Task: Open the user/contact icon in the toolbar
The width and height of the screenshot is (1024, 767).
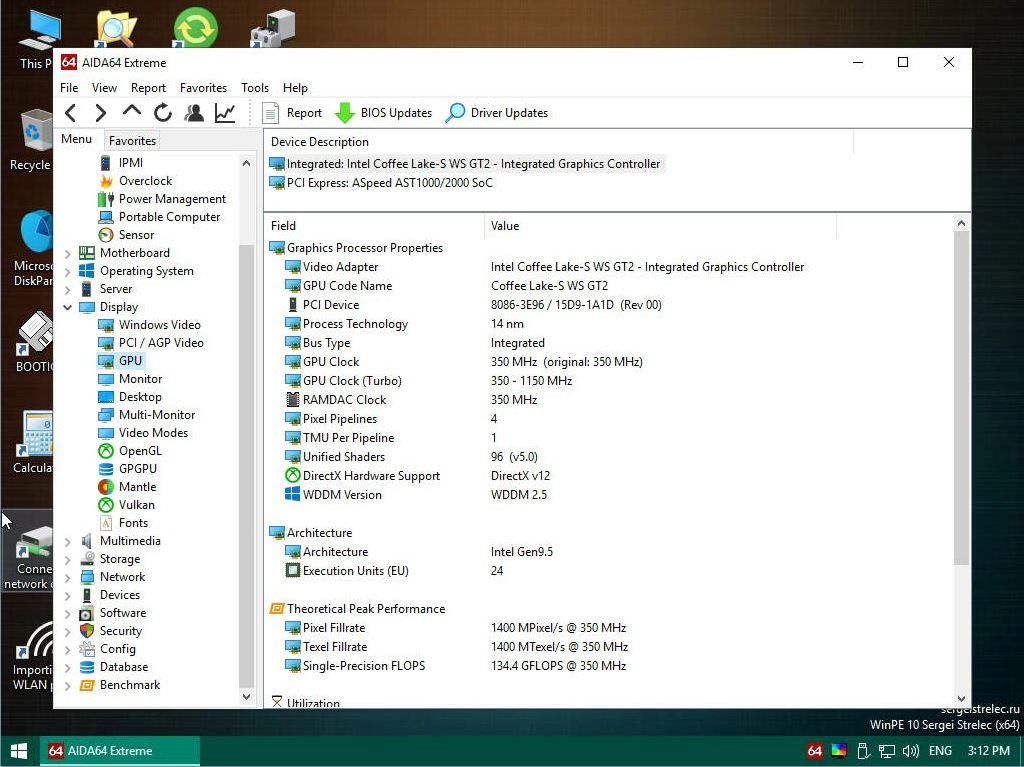Action: coord(194,113)
